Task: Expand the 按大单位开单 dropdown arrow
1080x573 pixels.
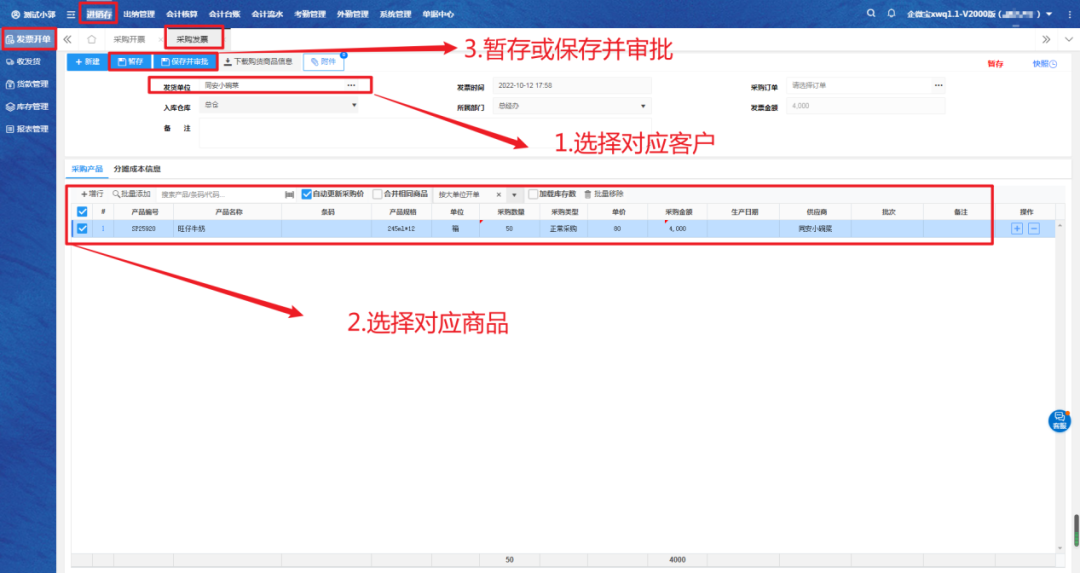Action: click(514, 194)
